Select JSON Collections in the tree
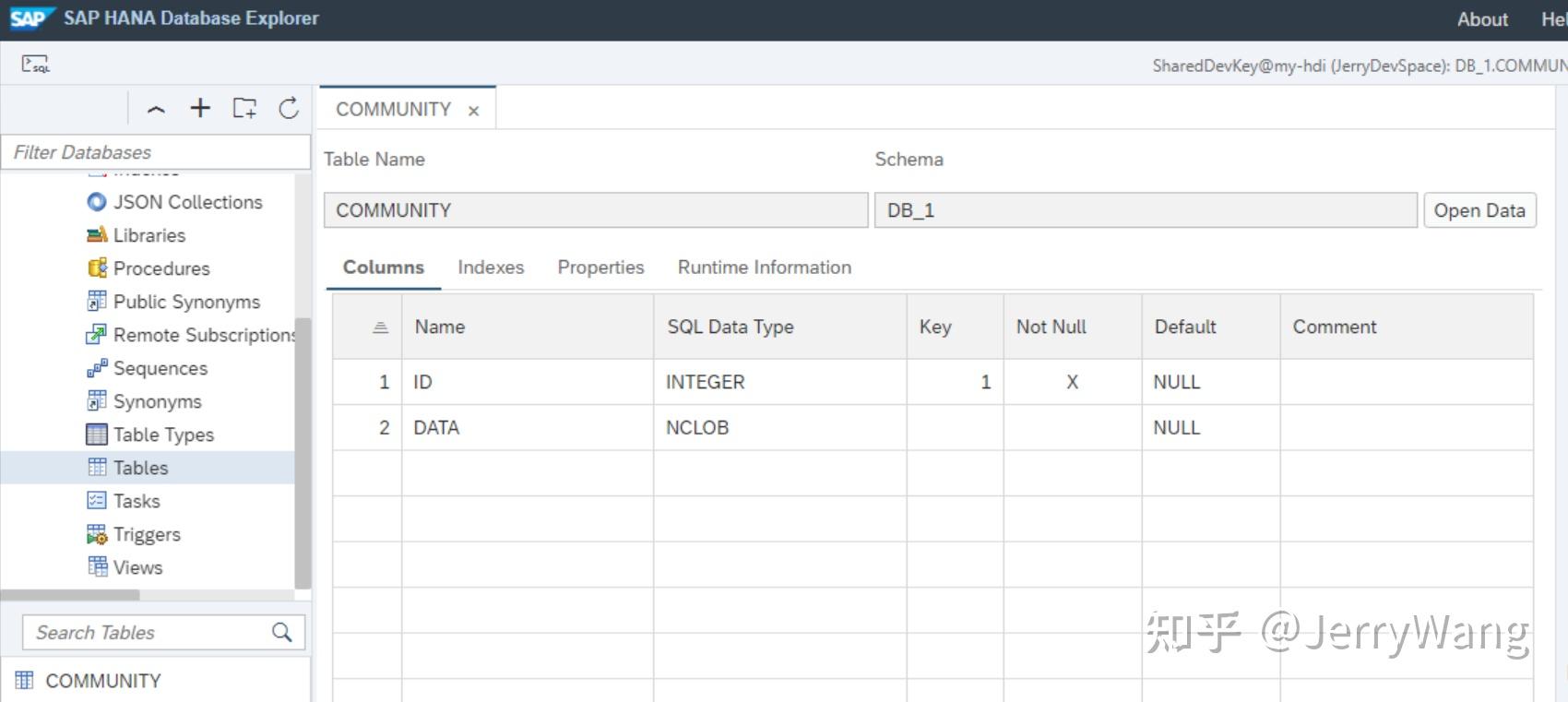The width and height of the screenshot is (1568, 702). point(175,202)
